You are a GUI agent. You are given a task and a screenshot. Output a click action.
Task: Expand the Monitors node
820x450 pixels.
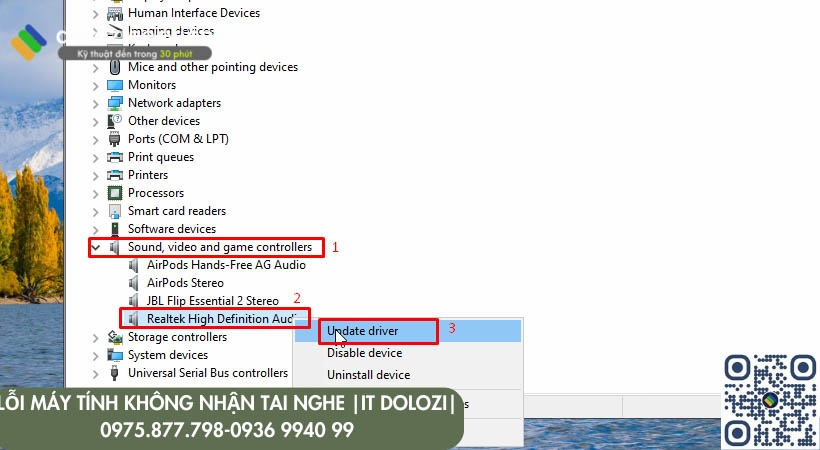click(x=95, y=85)
